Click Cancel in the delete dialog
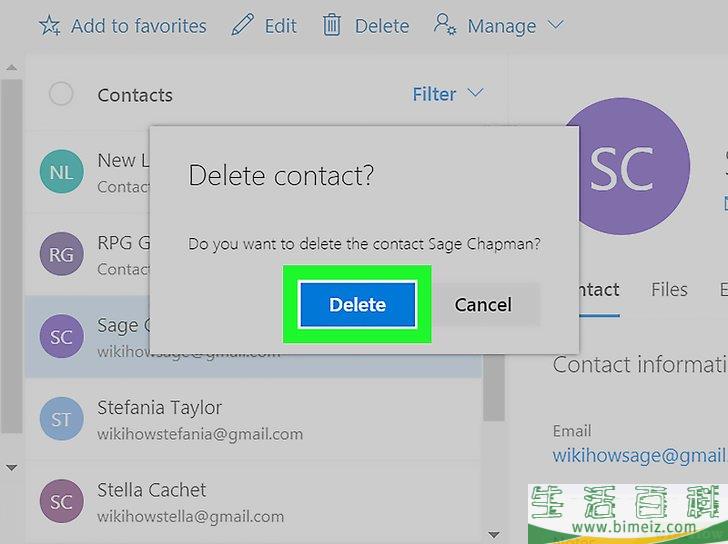 pos(483,304)
